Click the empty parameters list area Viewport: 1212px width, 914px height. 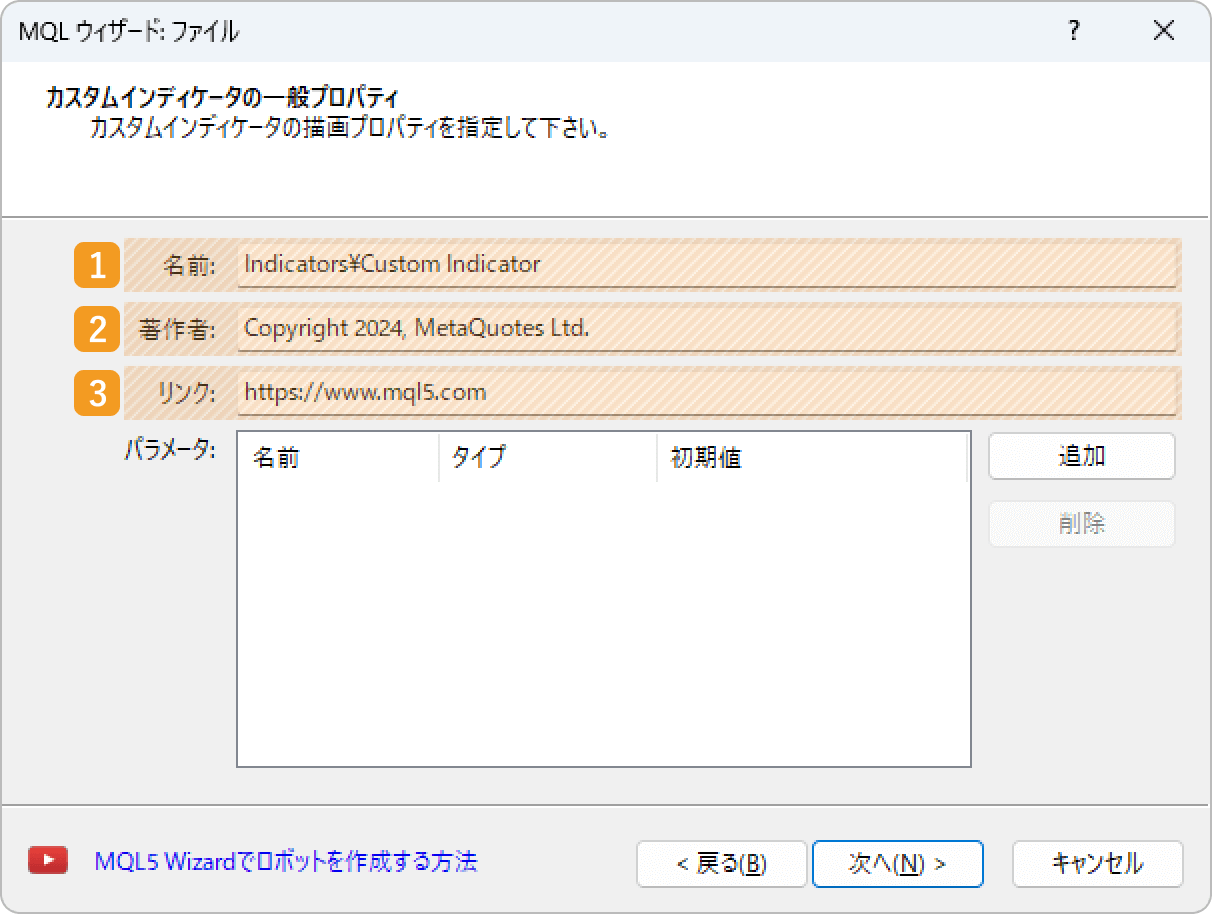[604, 623]
